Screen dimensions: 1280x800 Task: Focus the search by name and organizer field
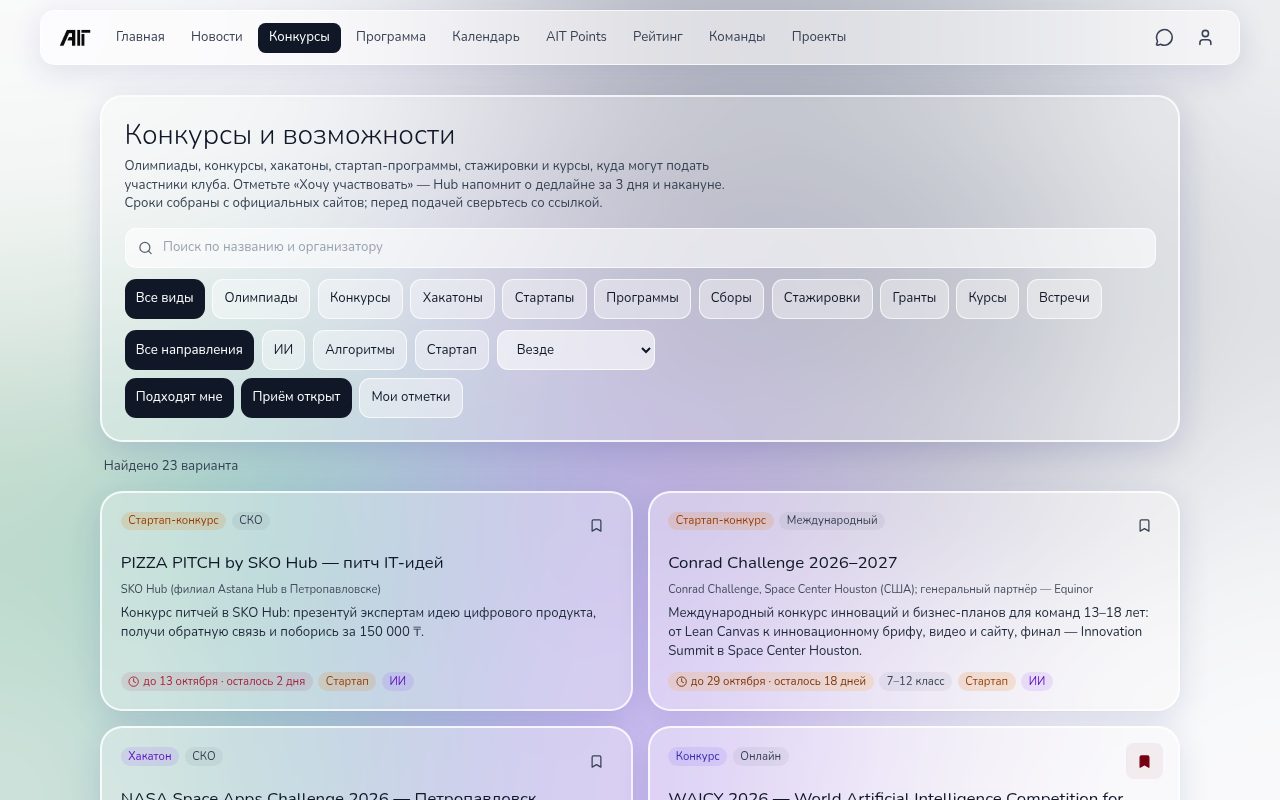click(x=640, y=248)
